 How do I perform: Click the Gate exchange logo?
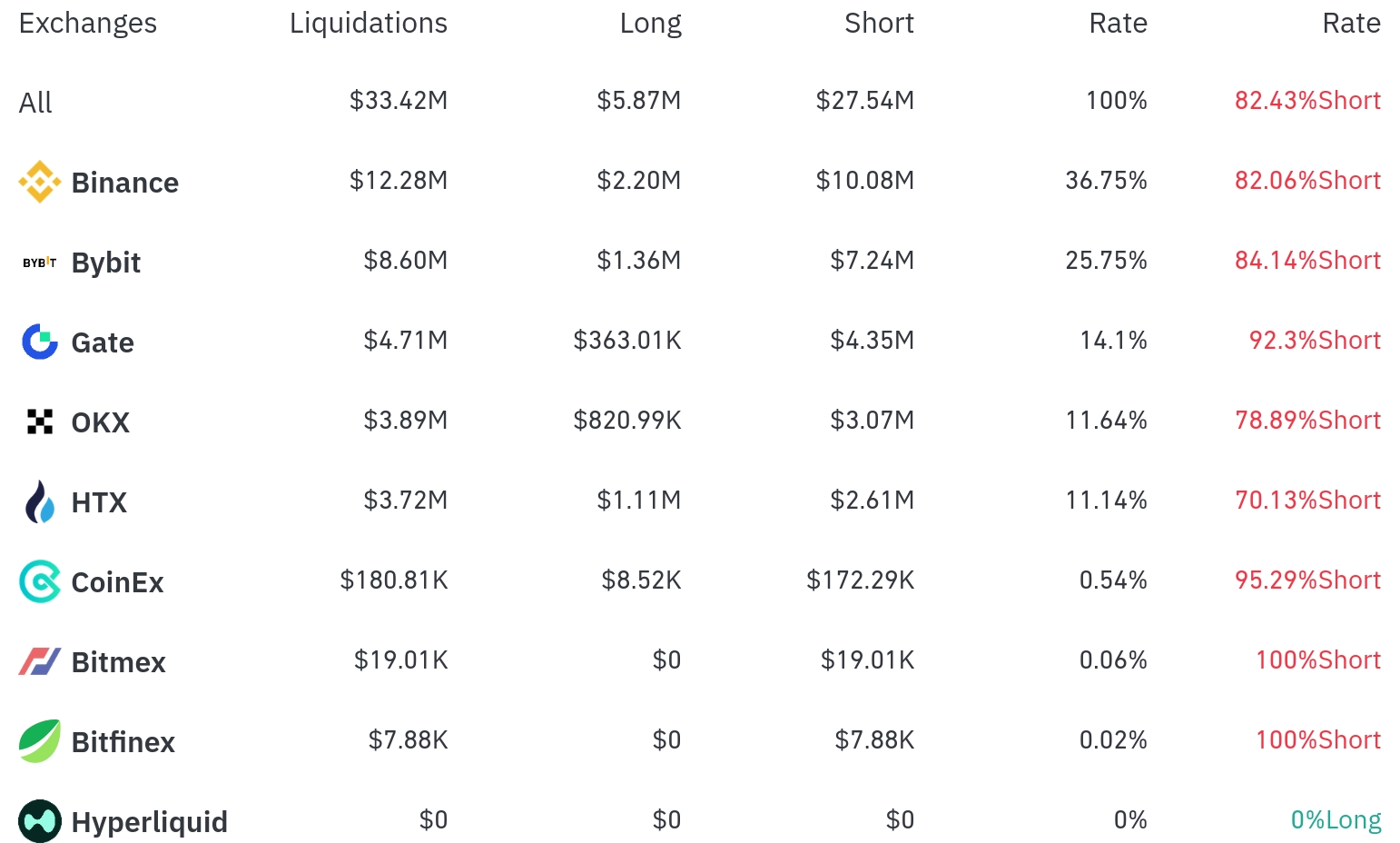40,342
